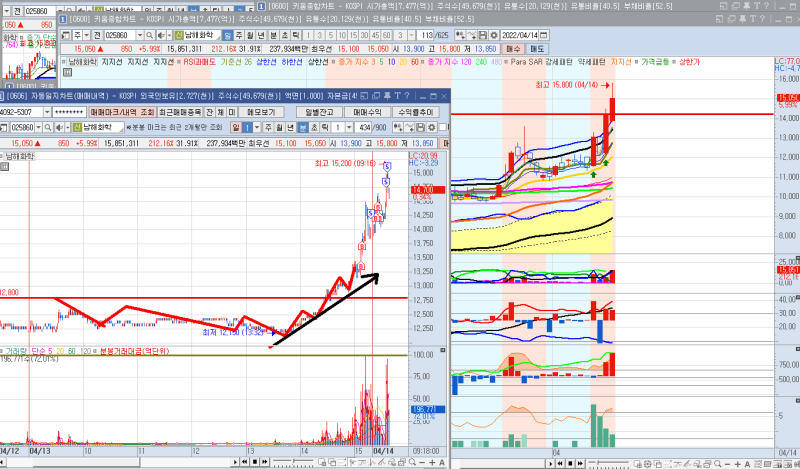Click the 2022/04/14 date input field
This screenshot has height=469, width=800.
(x=519, y=35)
